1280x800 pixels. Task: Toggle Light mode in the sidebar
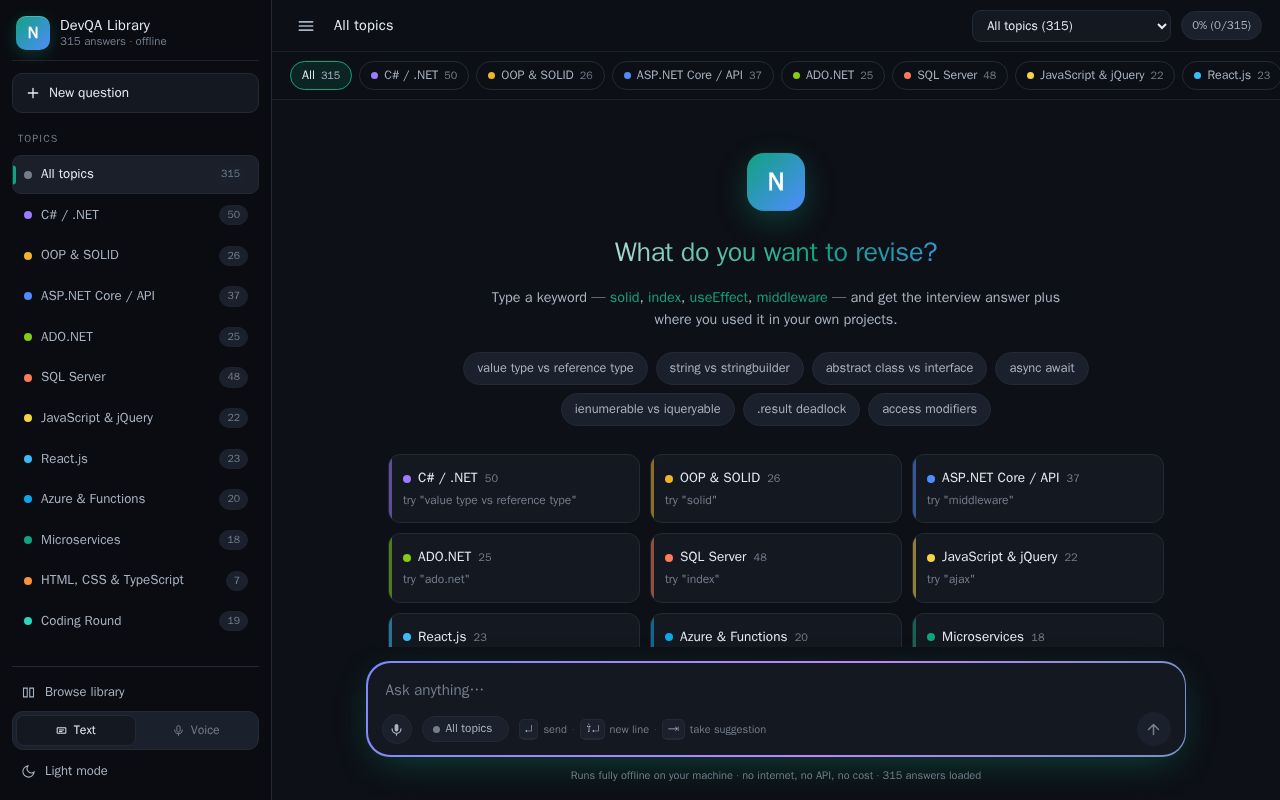135,771
